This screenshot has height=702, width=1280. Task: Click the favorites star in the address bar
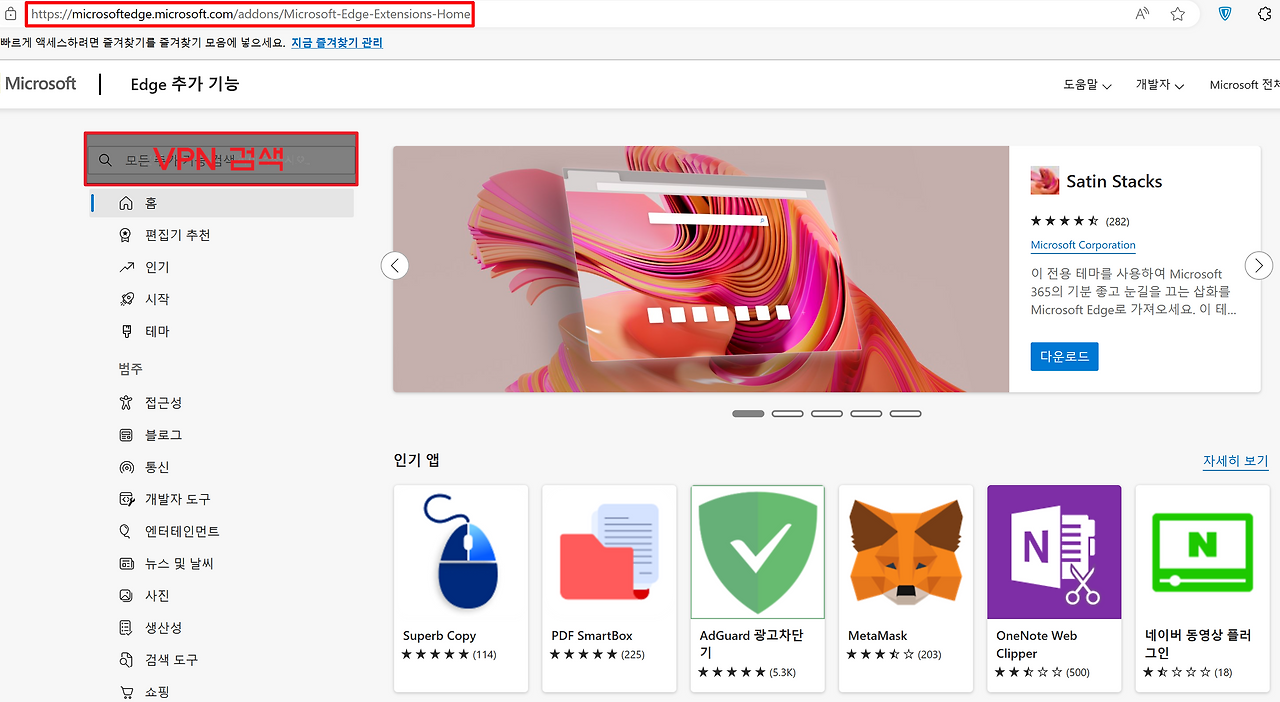point(1177,14)
